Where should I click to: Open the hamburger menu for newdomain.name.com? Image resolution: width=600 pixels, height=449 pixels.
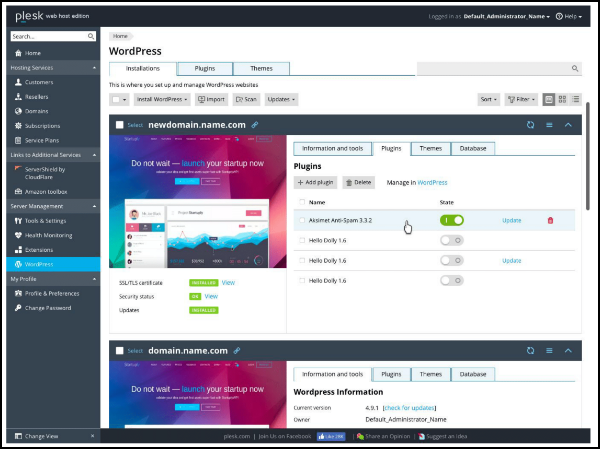[549, 125]
